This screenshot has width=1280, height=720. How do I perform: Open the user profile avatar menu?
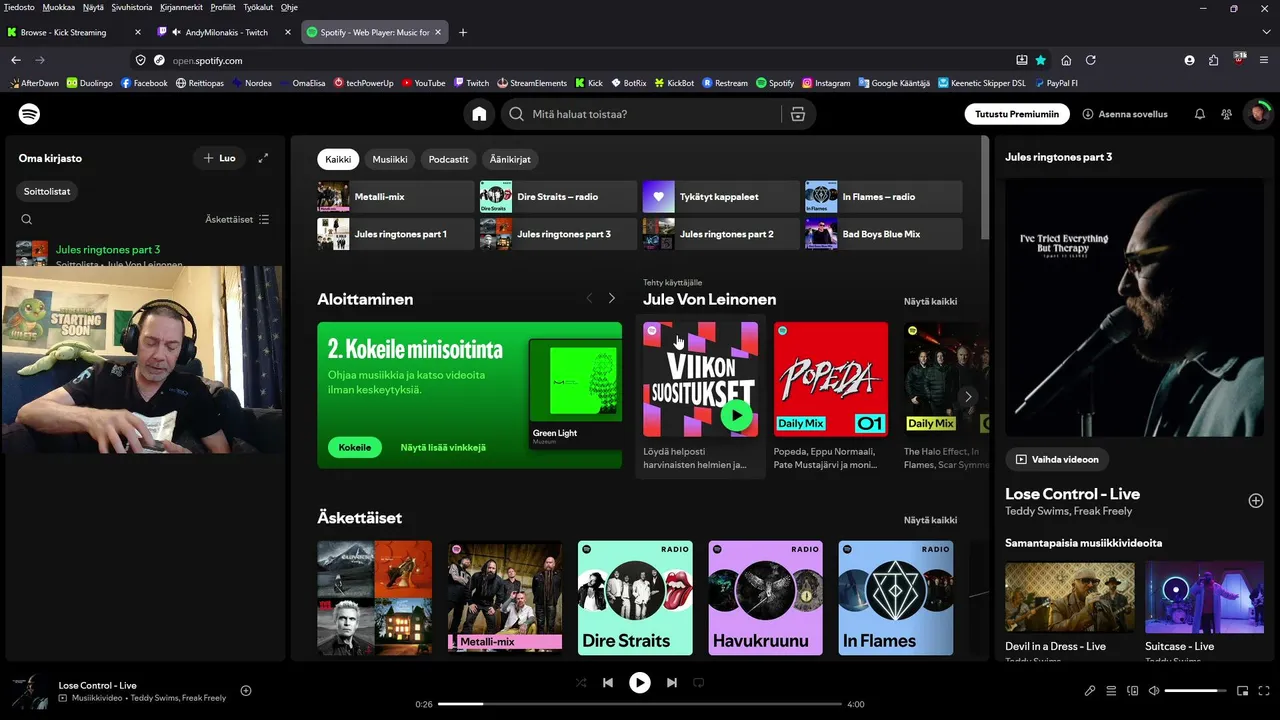pyautogui.click(x=1257, y=114)
